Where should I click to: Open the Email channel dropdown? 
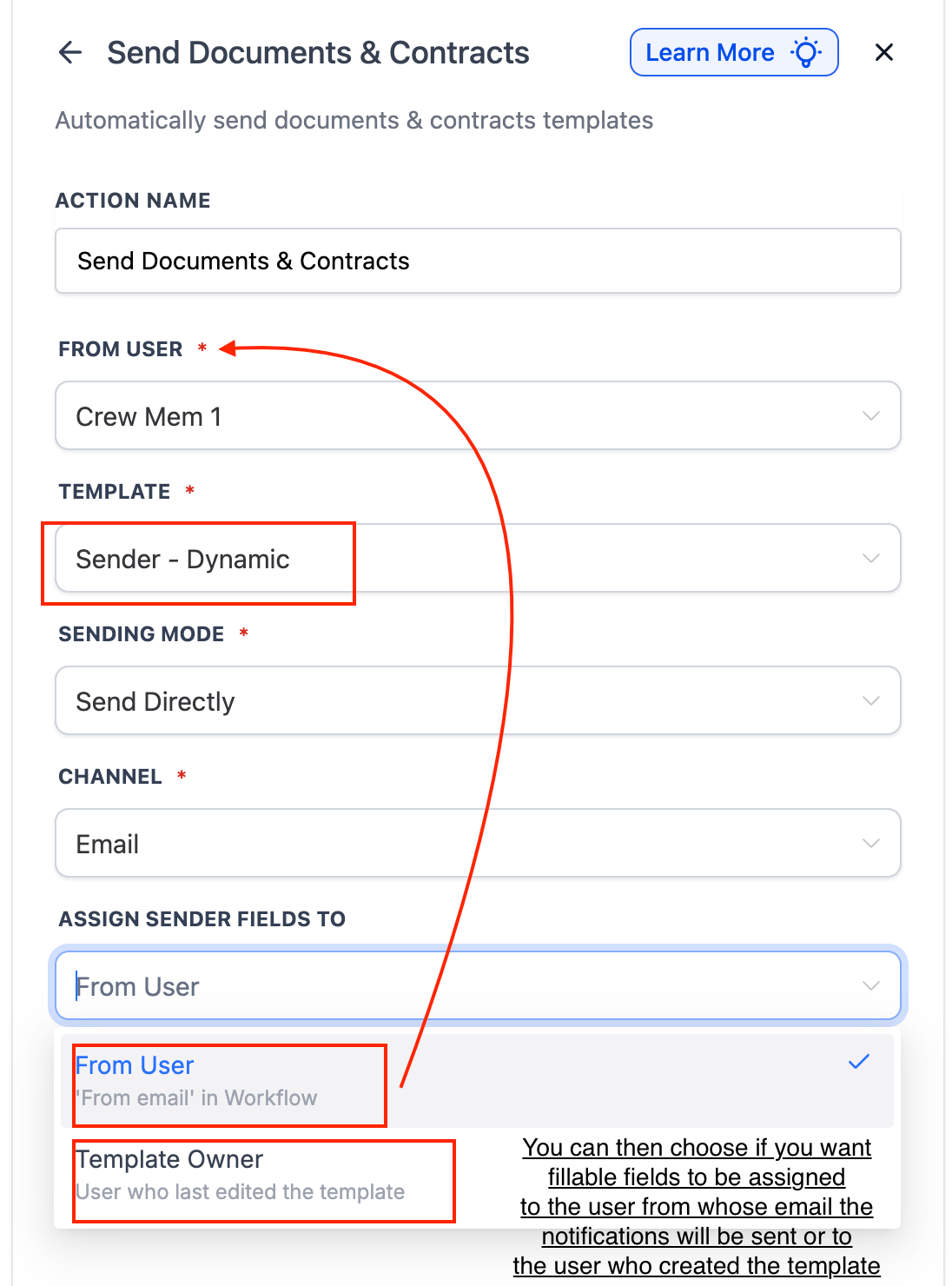coord(478,843)
